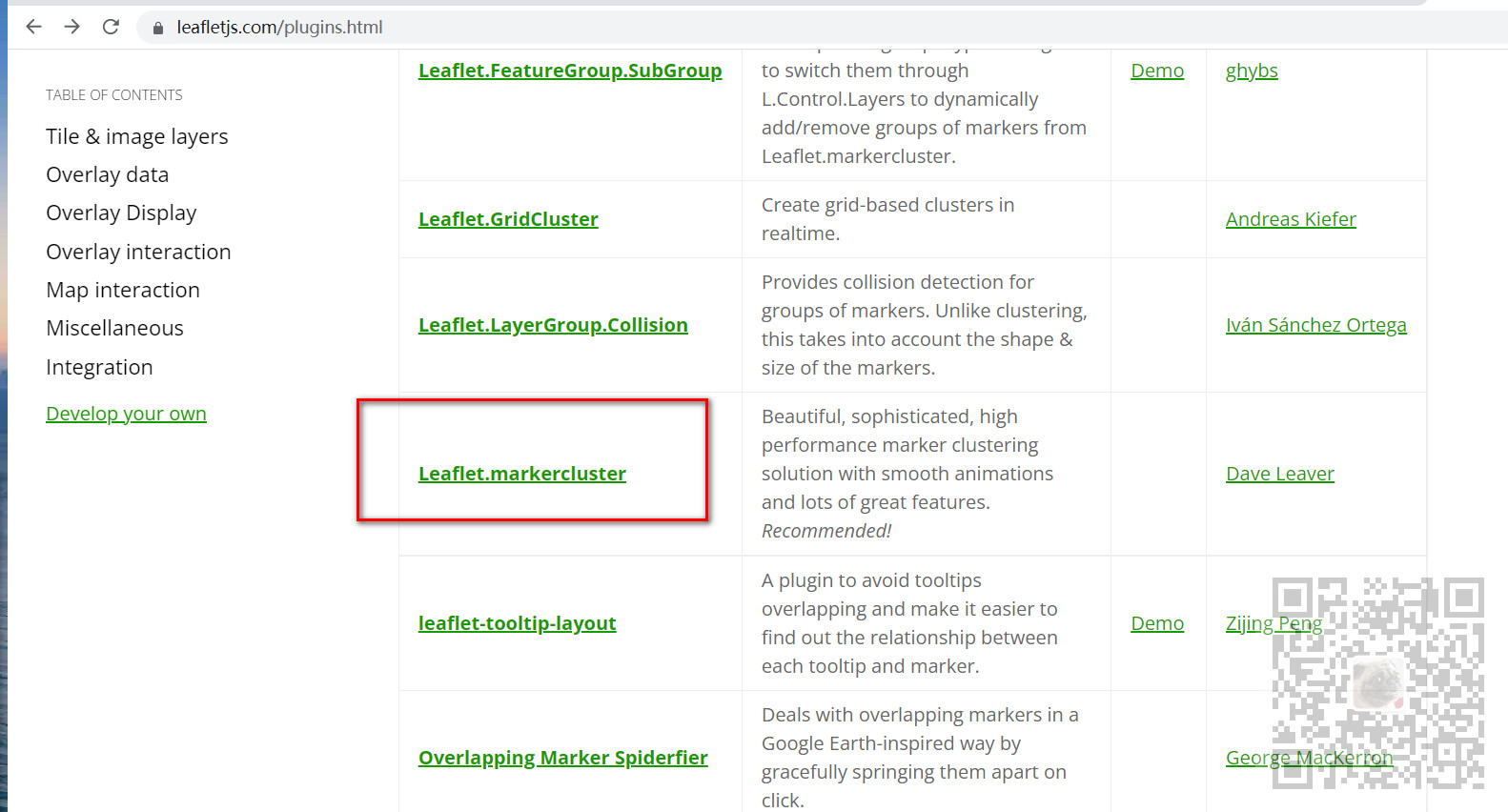Open author Dave Leaver link

1280,474
